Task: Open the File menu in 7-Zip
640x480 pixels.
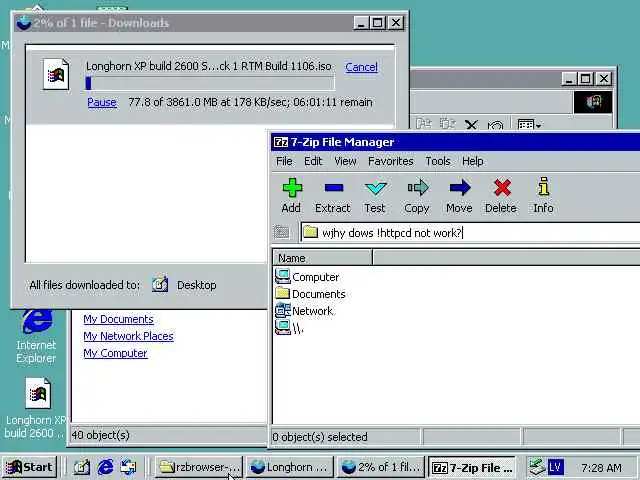Action: click(284, 161)
